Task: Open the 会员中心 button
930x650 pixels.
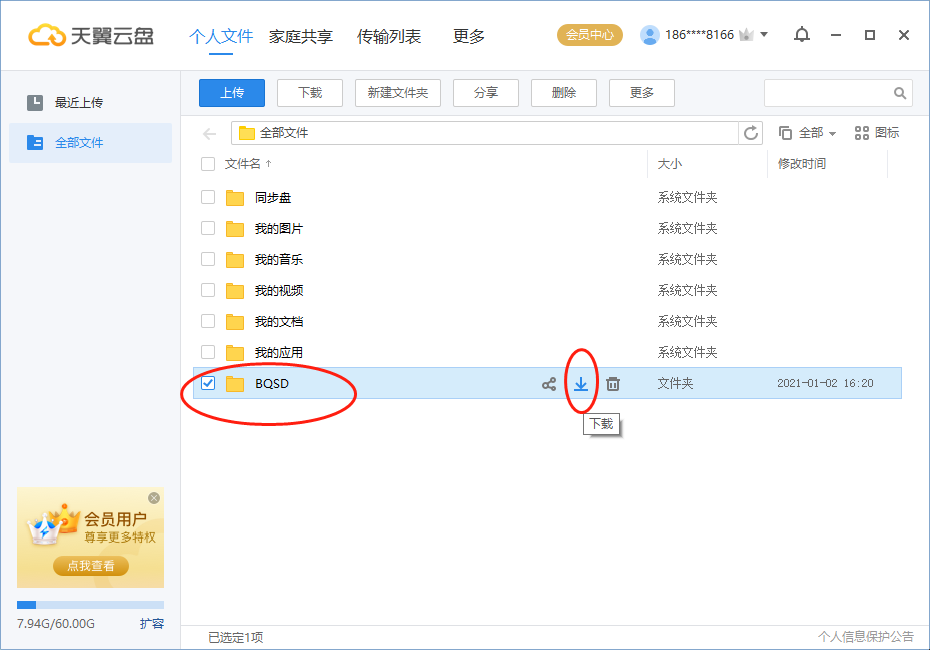Action: [x=590, y=35]
